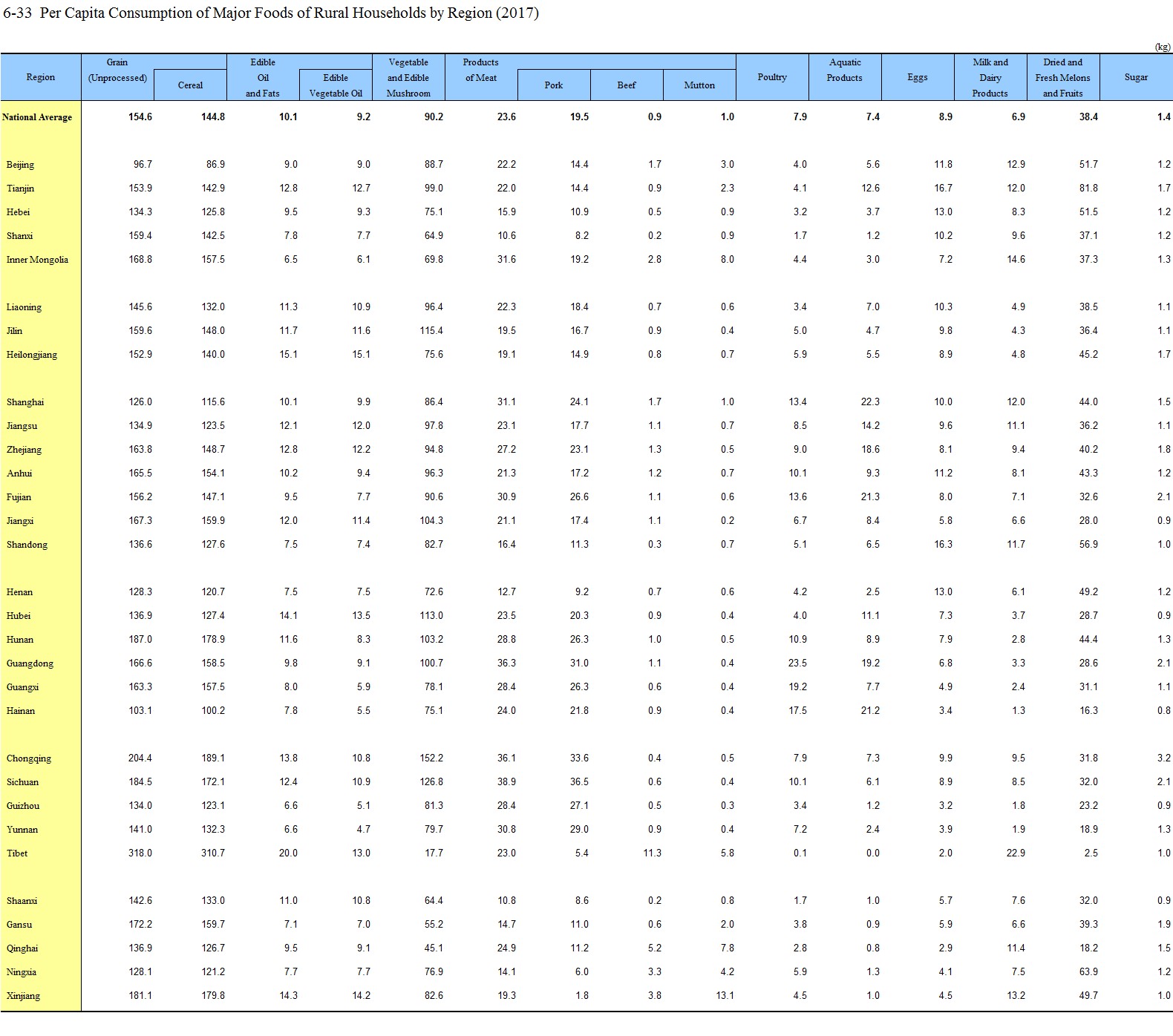Select the 'Region' column header
The height and width of the screenshot is (1036, 1173).
tap(41, 77)
